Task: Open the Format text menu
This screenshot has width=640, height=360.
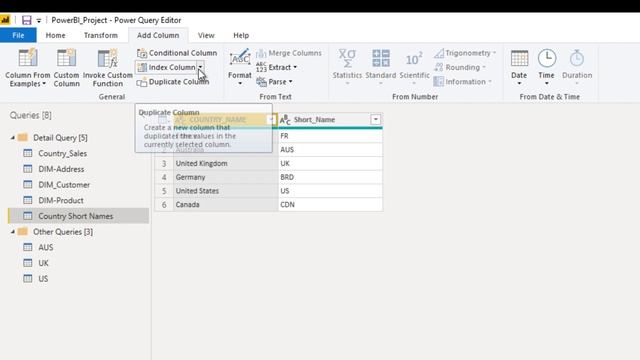Action: (240, 67)
